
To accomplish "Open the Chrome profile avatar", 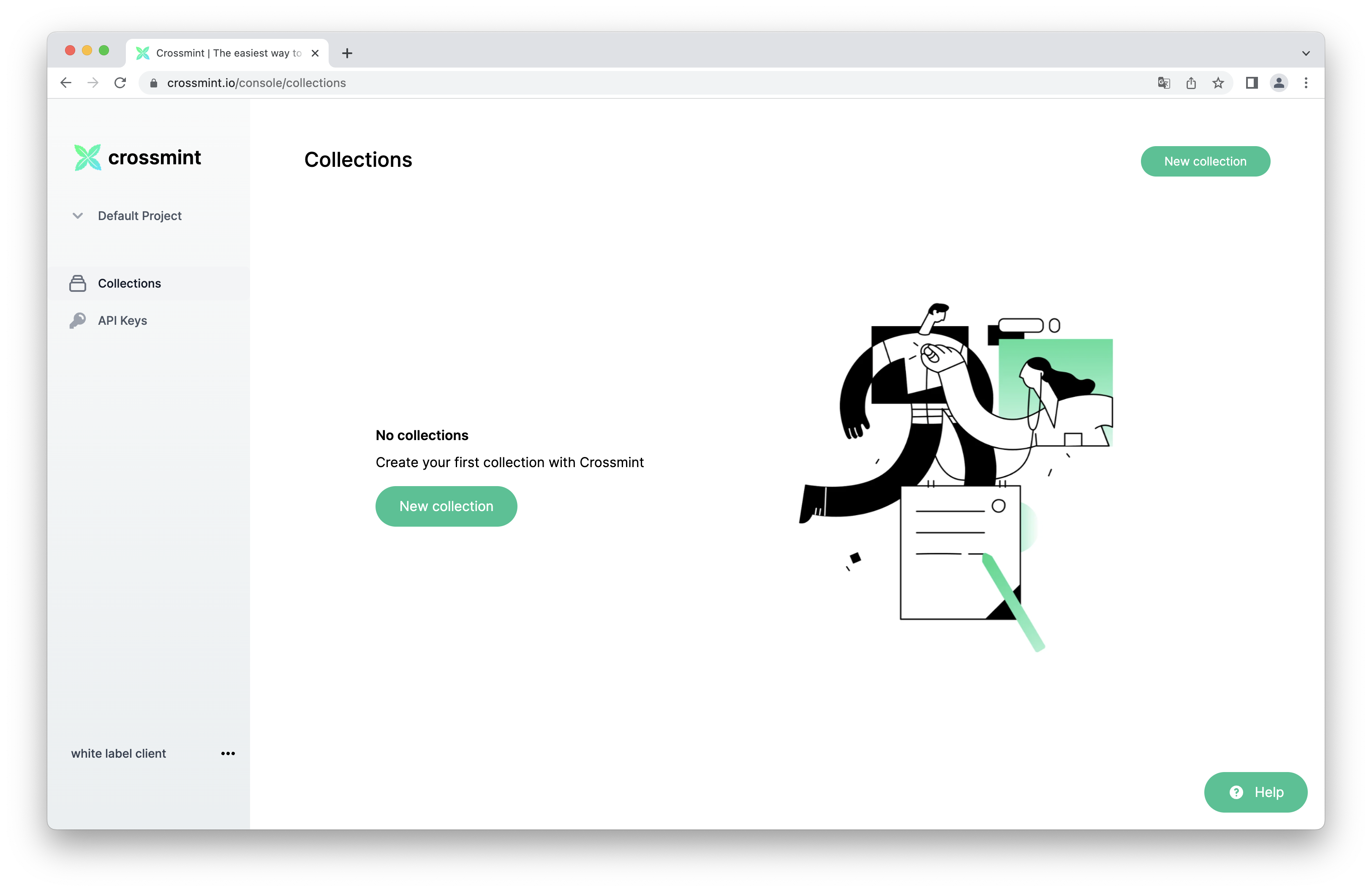I will coord(1279,83).
